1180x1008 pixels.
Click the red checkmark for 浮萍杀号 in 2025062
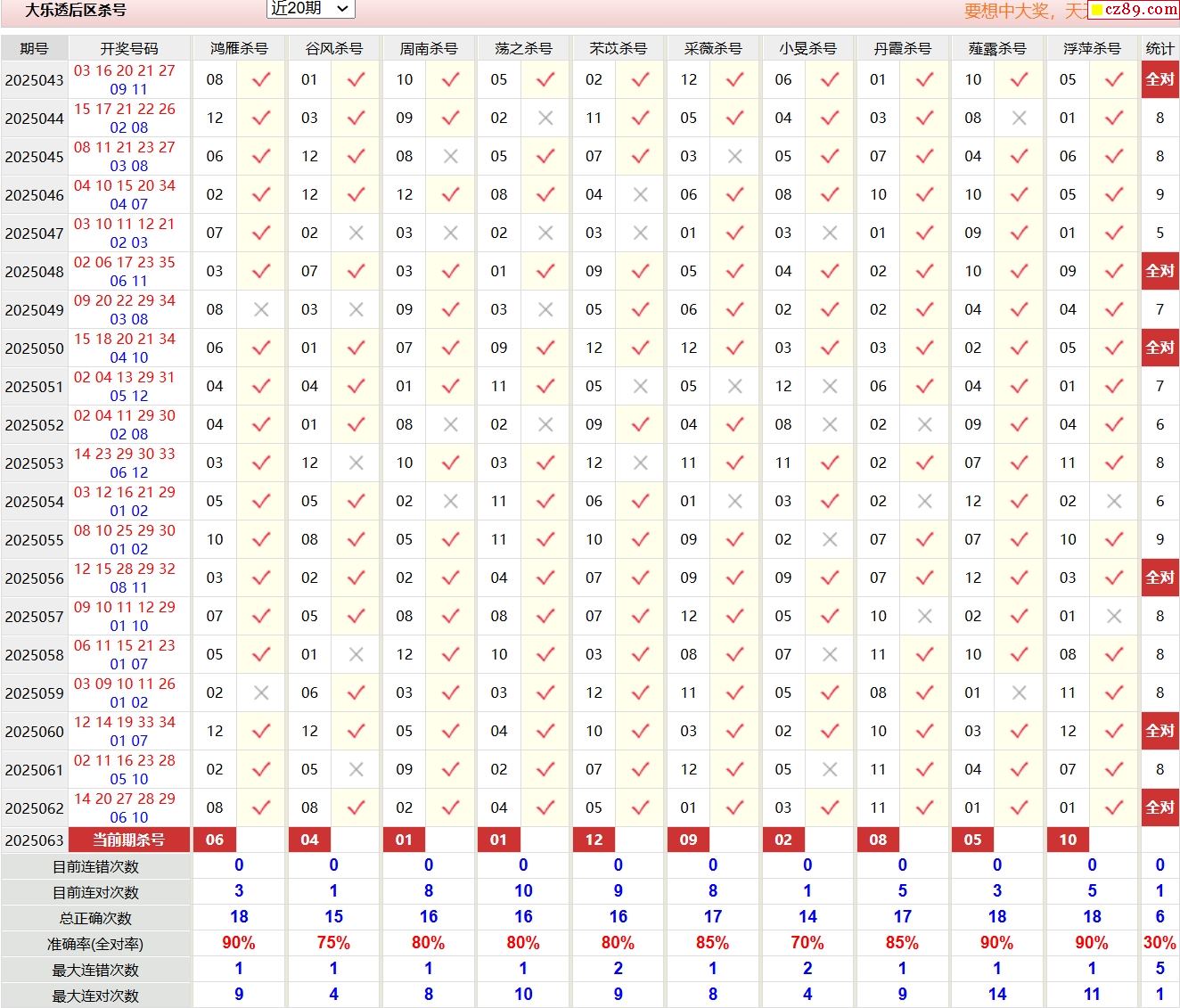tap(1114, 807)
